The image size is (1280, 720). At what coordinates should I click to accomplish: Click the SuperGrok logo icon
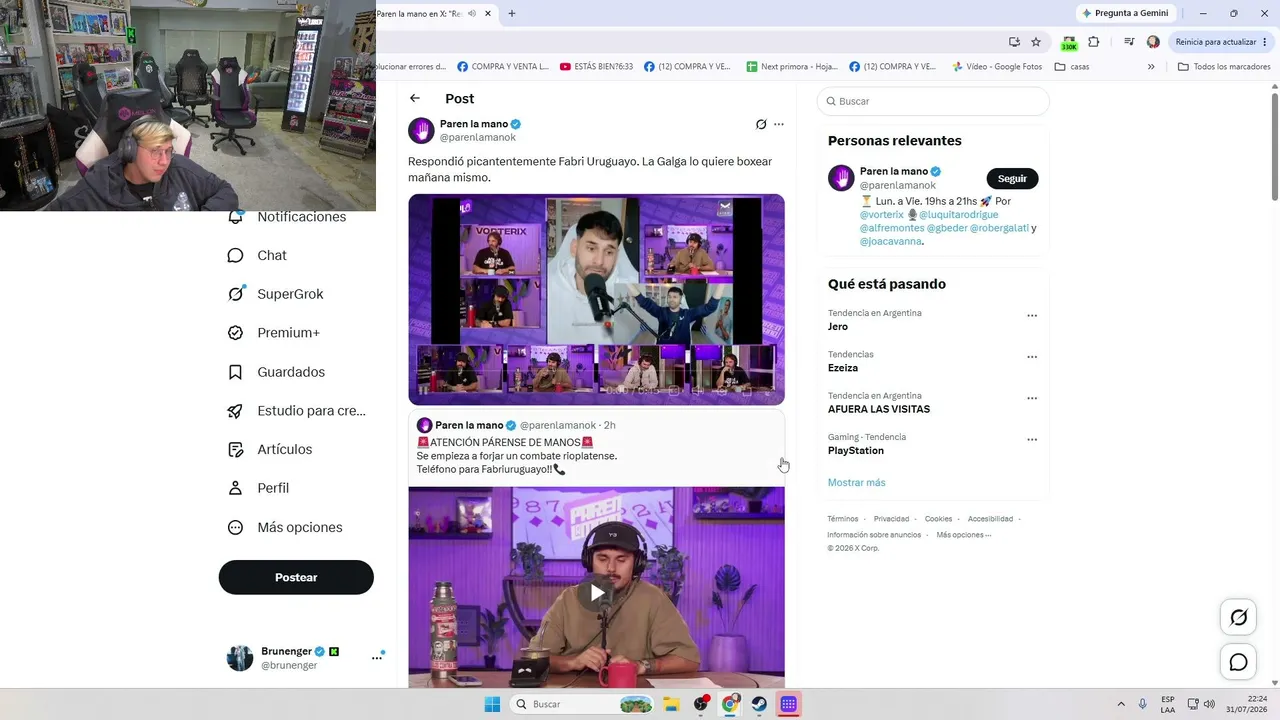click(236, 294)
